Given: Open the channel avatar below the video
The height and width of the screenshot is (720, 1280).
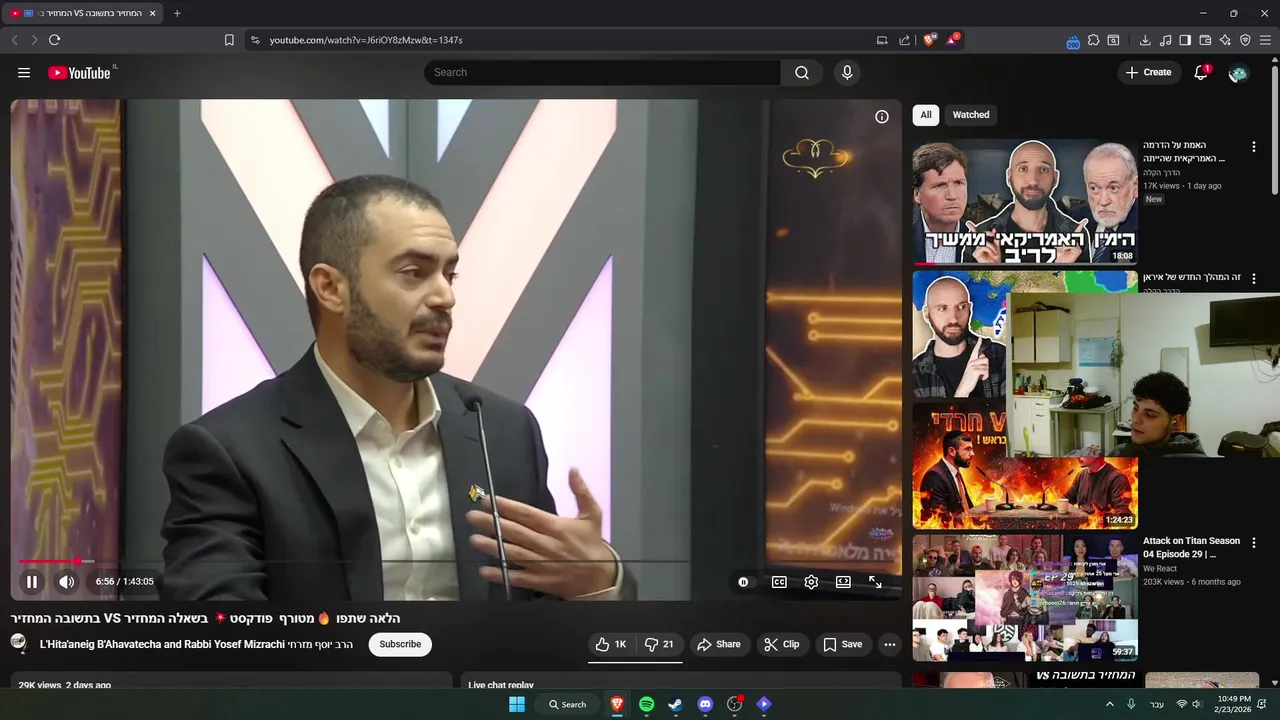Looking at the screenshot, I should coord(19,643).
